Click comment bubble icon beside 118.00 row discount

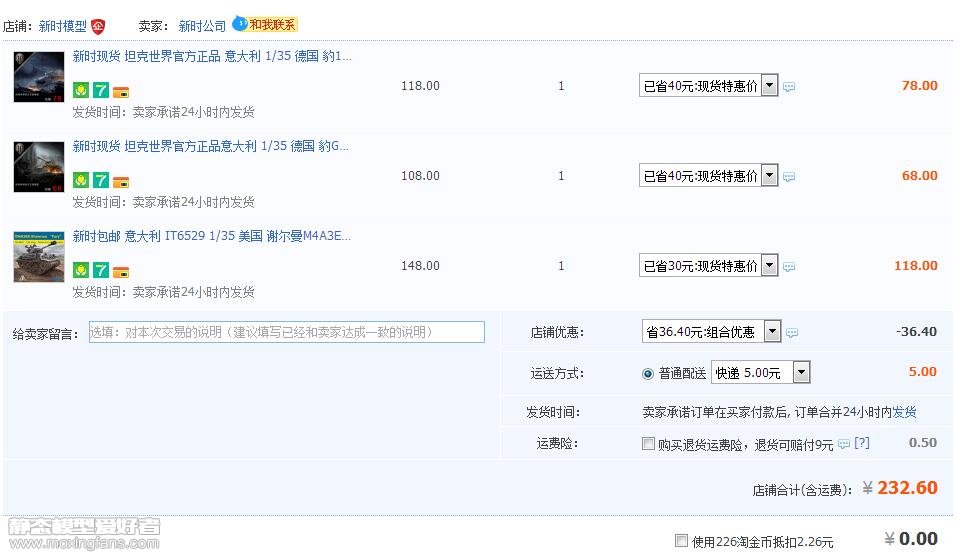[789, 266]
